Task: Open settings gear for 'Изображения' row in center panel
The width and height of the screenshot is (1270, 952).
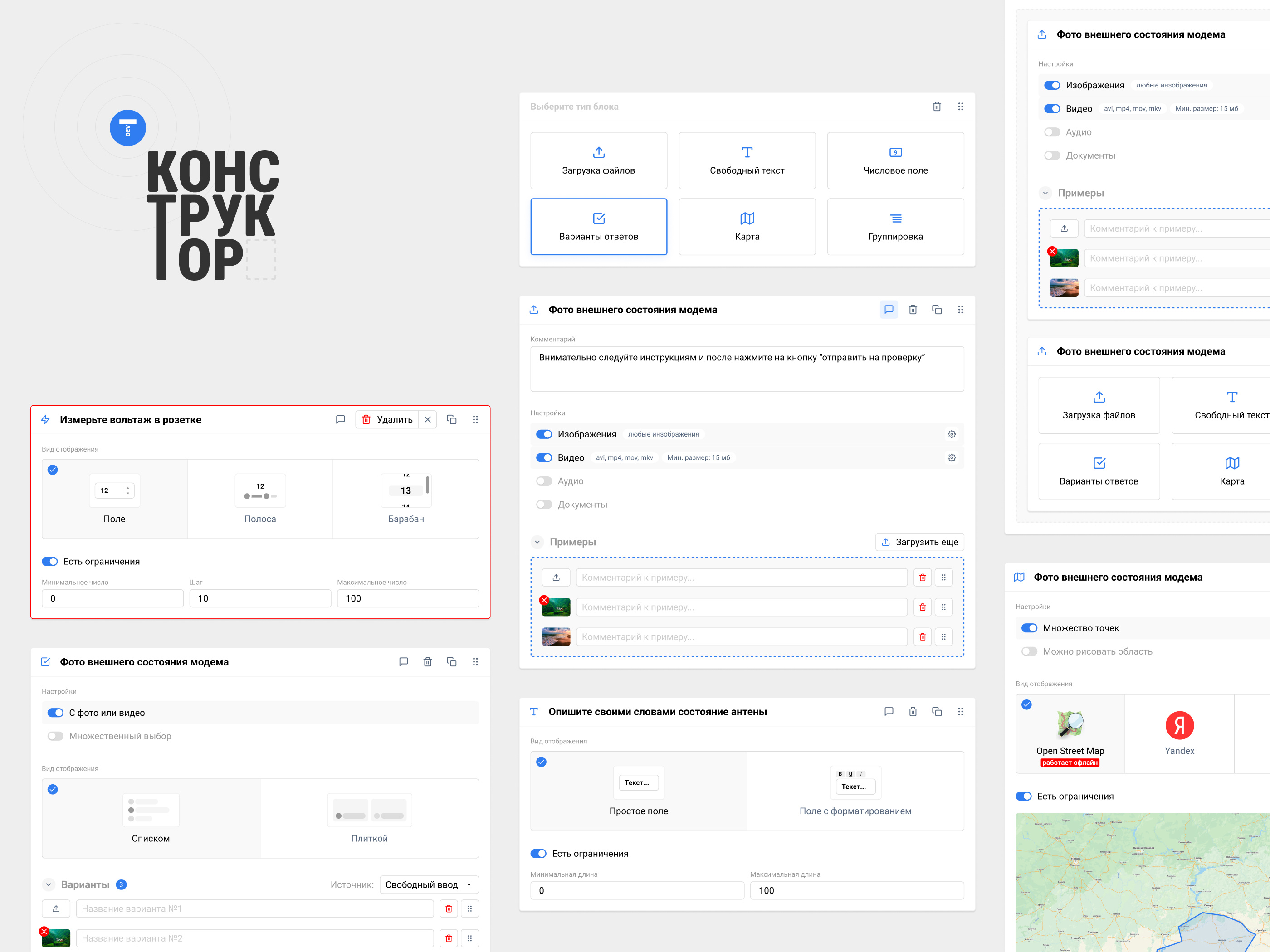Action: [x=951, y=434]
